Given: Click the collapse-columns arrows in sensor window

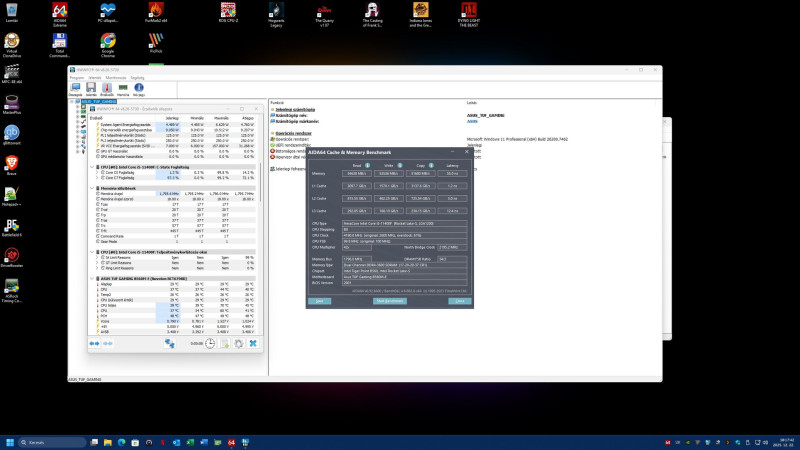Looking at the screenshot, I should 108,344.
